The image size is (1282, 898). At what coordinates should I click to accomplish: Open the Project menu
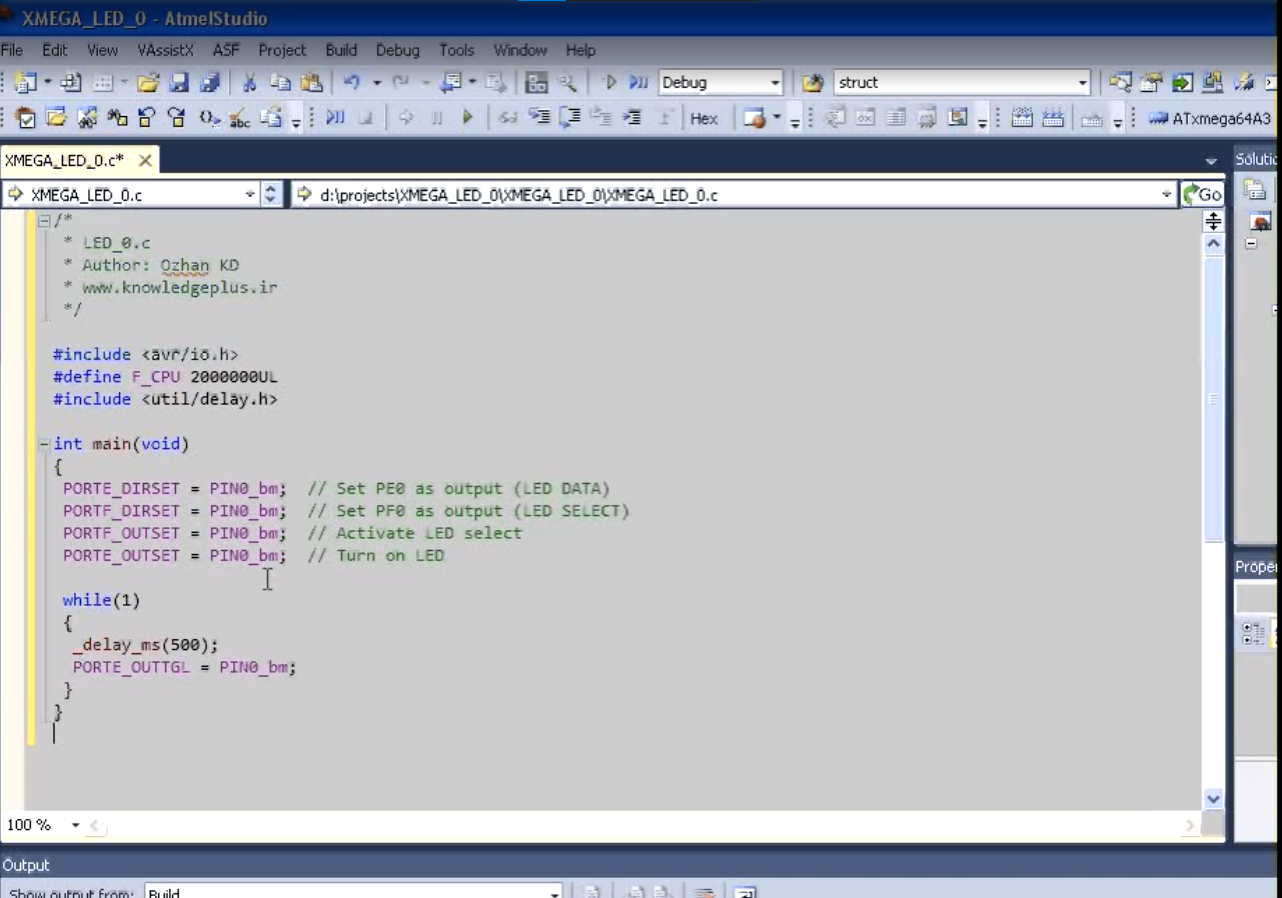pyautogui.click(x=282, y=50)
